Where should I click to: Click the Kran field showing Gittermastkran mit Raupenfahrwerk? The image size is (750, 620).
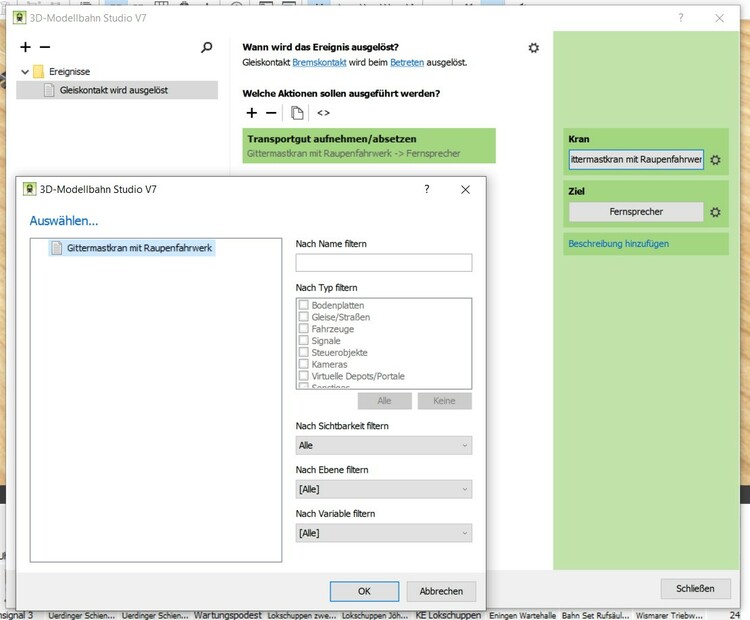point(636,160)
